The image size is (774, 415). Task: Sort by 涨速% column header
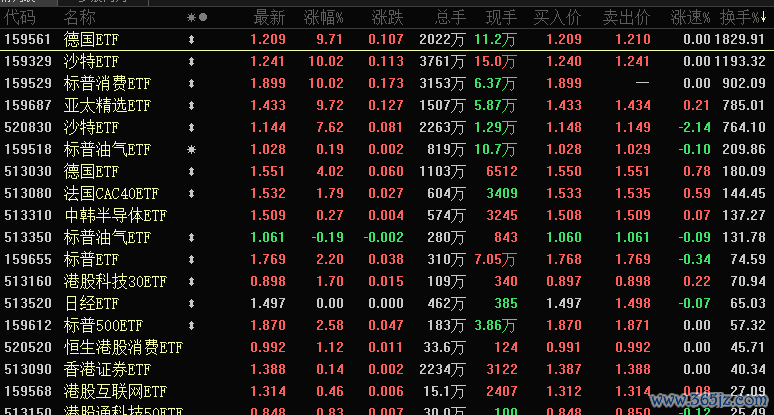pyautogui.click(x=690, y=18)
